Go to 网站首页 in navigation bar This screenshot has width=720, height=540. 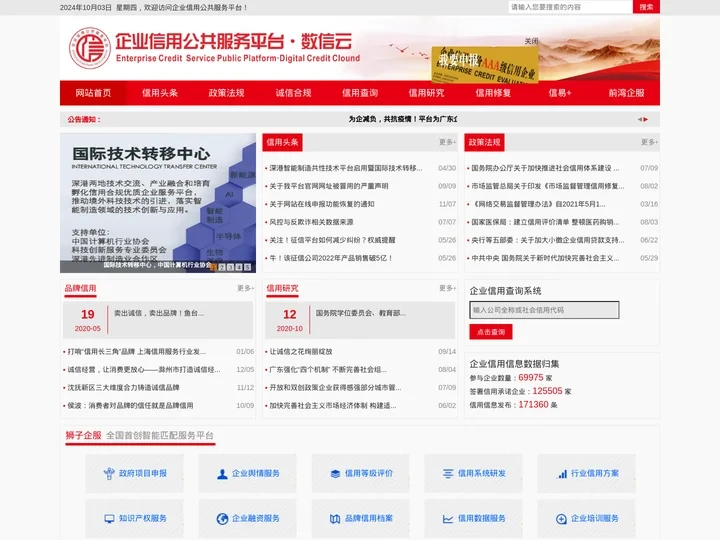tap(93, 93)
